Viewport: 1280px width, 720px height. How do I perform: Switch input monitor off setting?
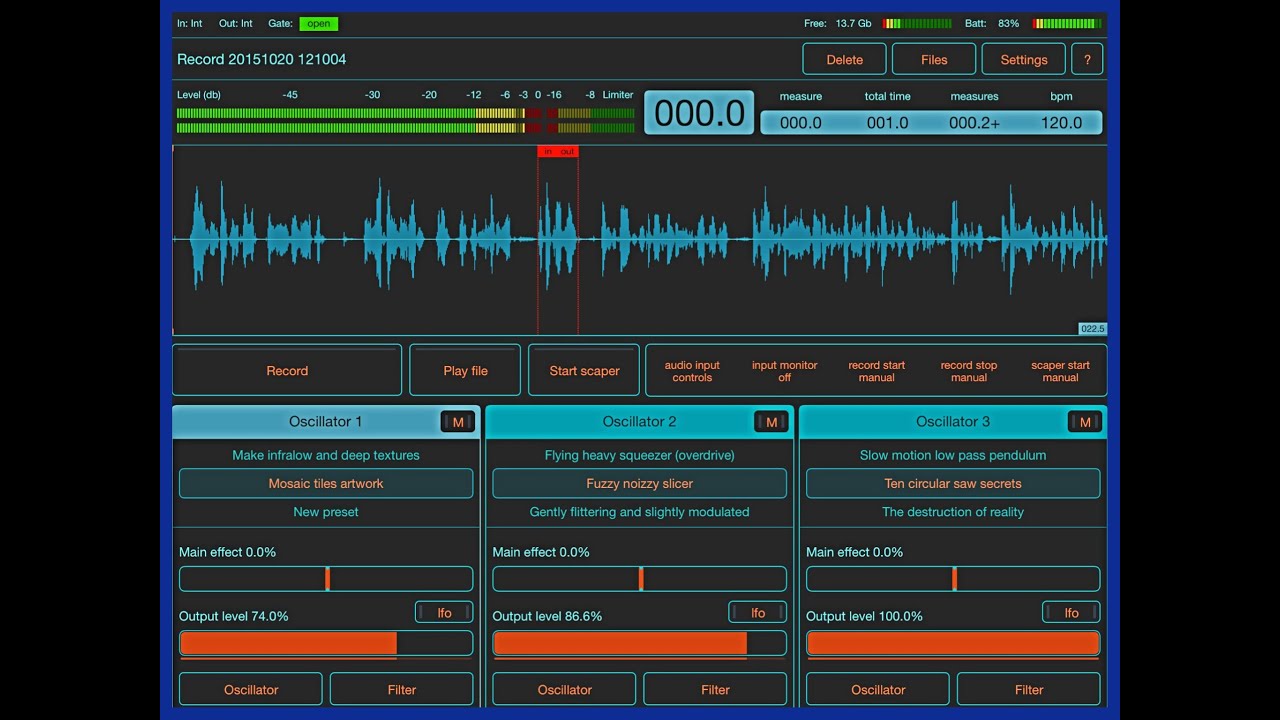(x=784, y=371)
